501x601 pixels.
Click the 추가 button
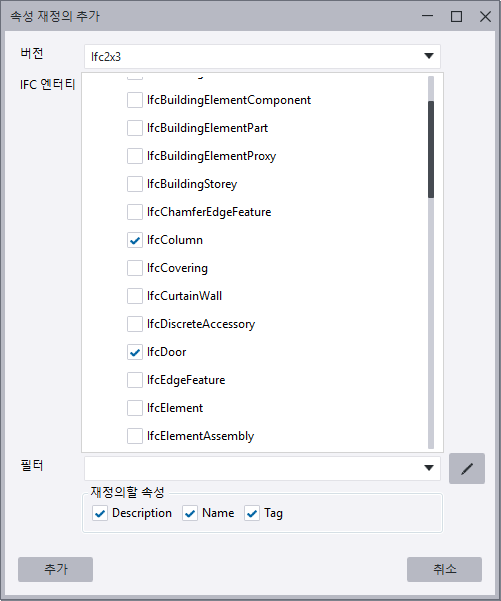click(x=56, y=569)
